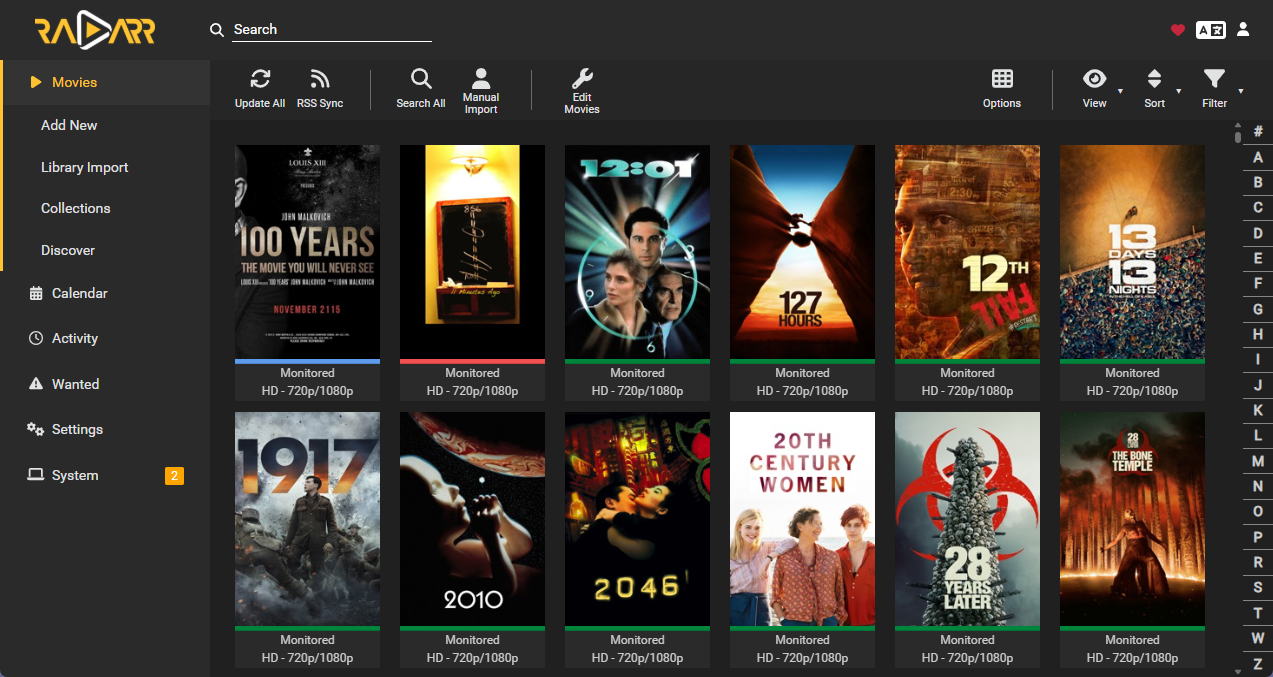Jump to letter L in index
This screenshot has height=677, width=1273.
(1258, 436)
